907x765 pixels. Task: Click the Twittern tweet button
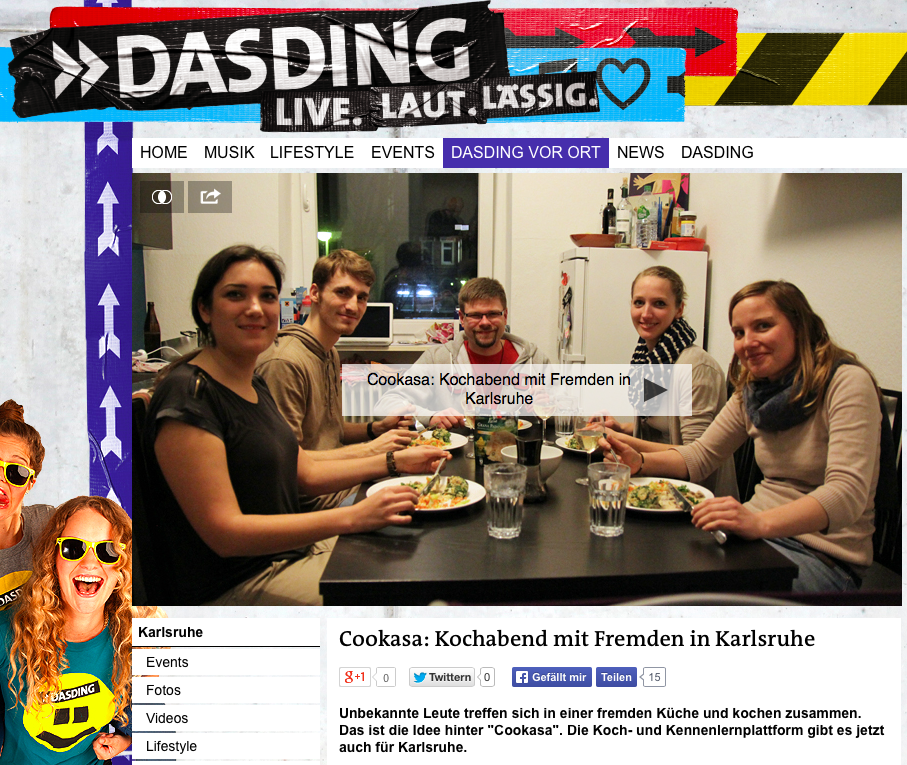[x=442, y=677]
